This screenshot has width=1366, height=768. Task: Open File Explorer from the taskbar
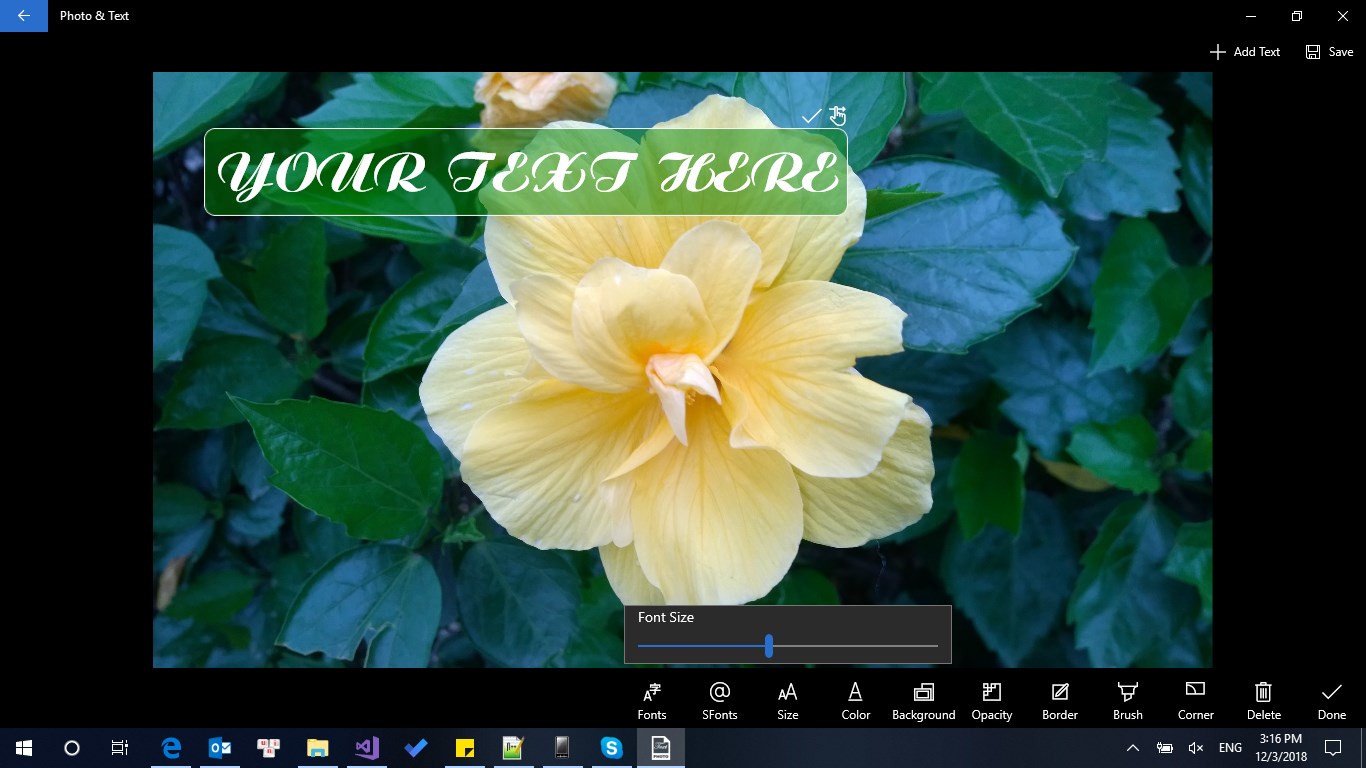click(317, 747)
